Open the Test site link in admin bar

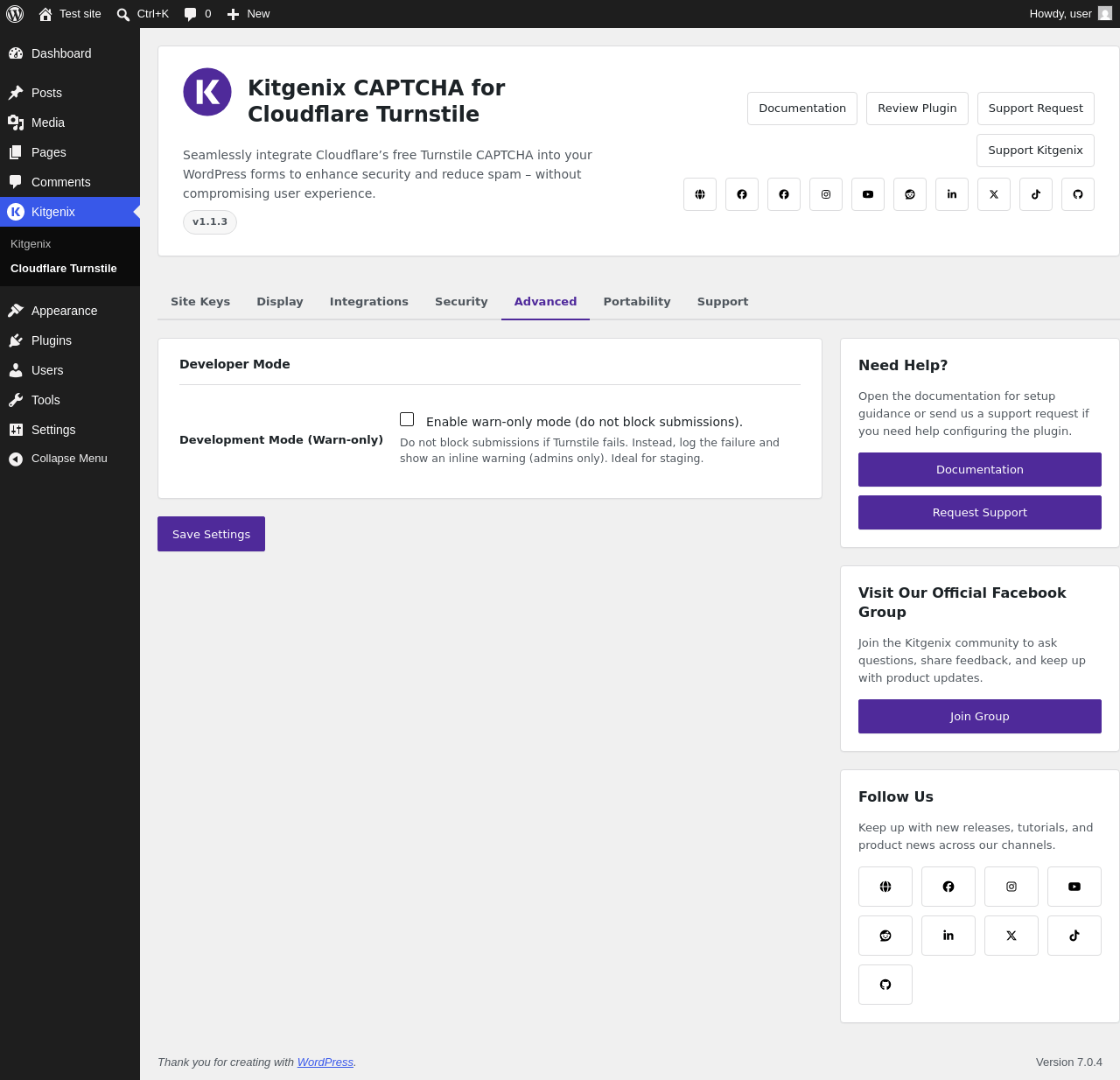pyautogui.click(x=70, y=14)
